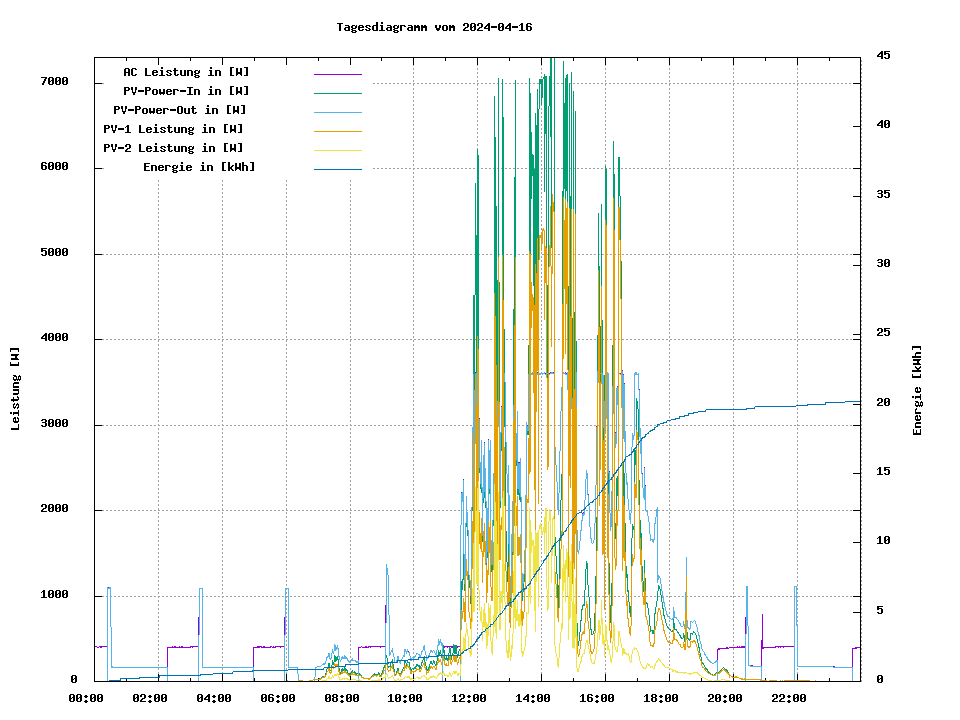960x720 pixels.
Task: Click the 'PV-Power-In in [W]' legend entry
Action: point(186,91)
